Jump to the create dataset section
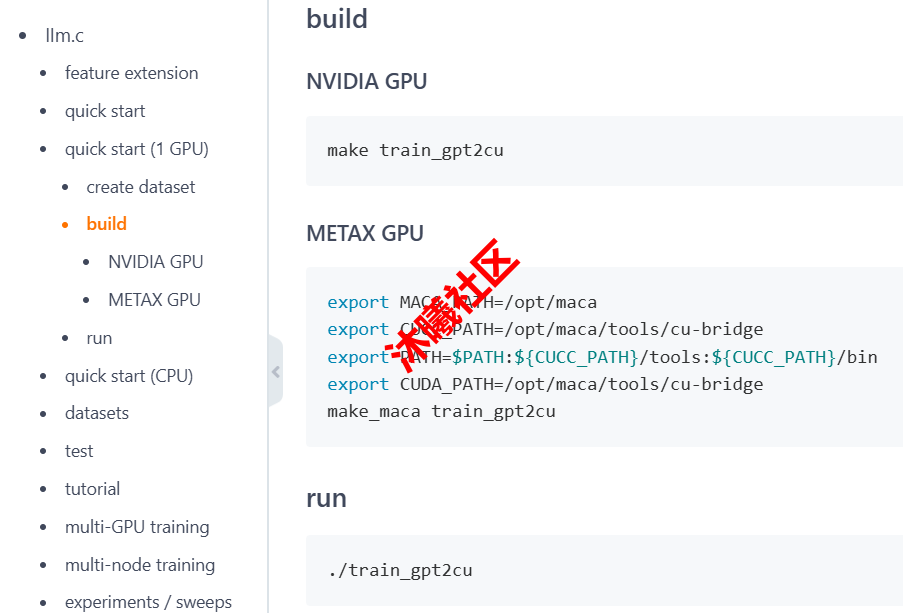The image size is (903, 613). 140,187
